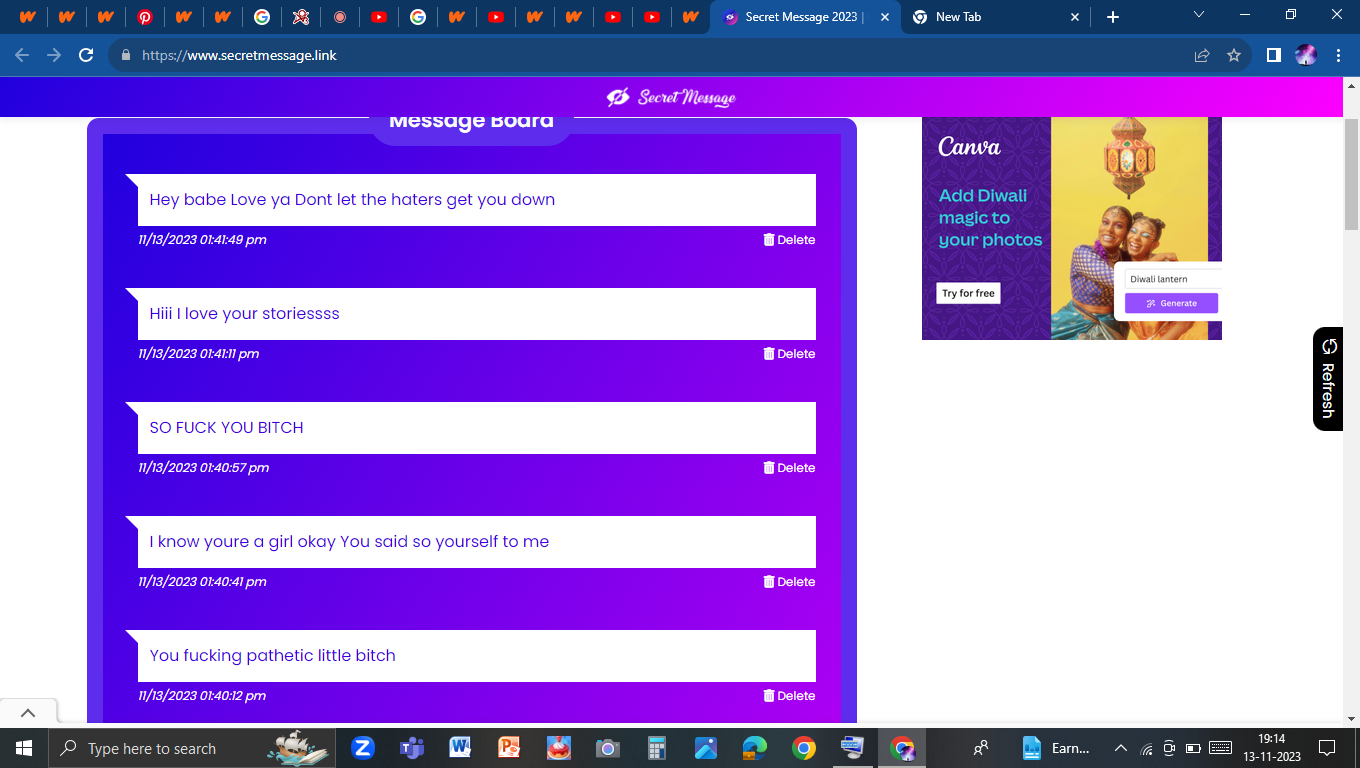
Task: Share this page using the share icon
Action: (x=1202, y=55)
